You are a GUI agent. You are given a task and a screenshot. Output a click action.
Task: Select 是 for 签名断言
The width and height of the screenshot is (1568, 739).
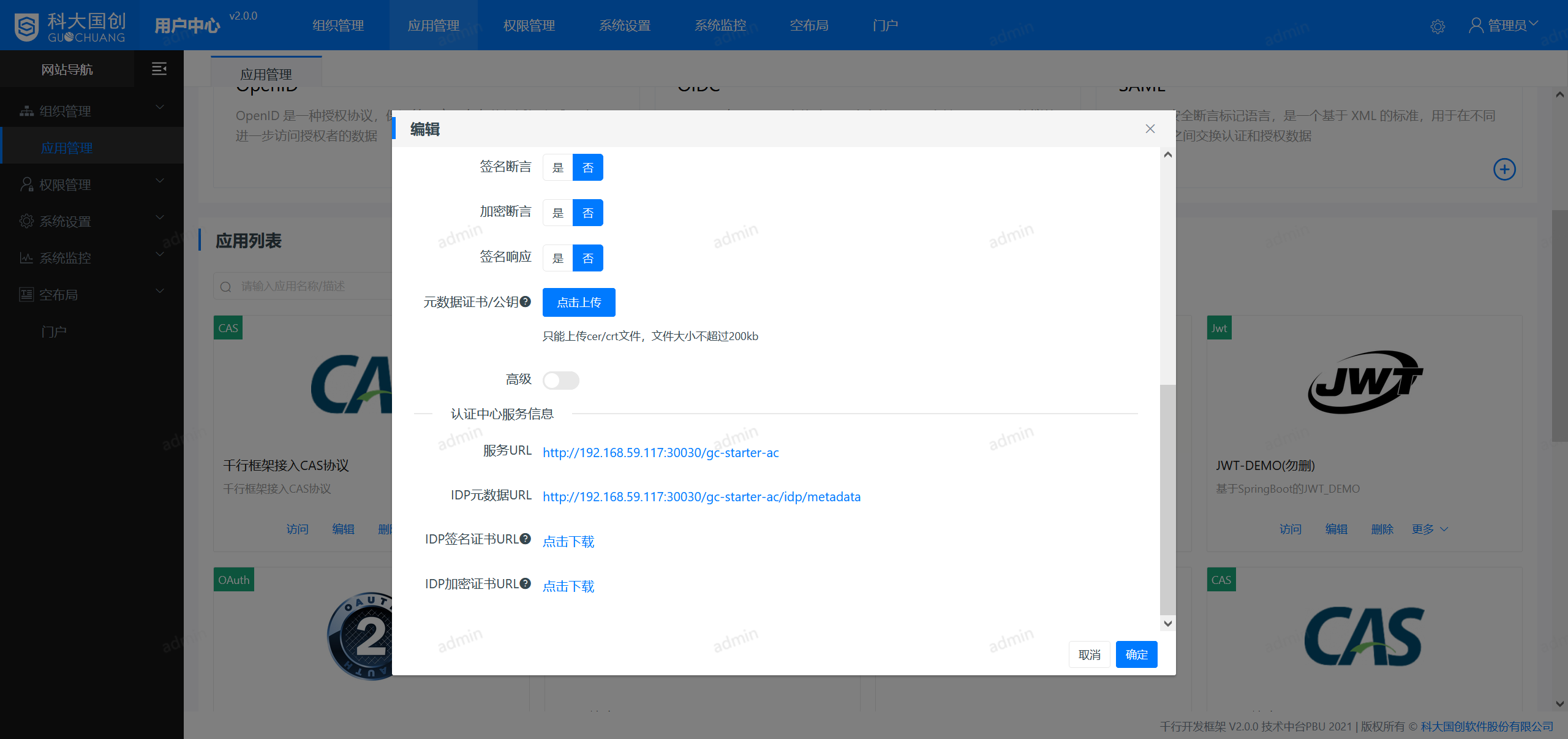tap(557, 167)
